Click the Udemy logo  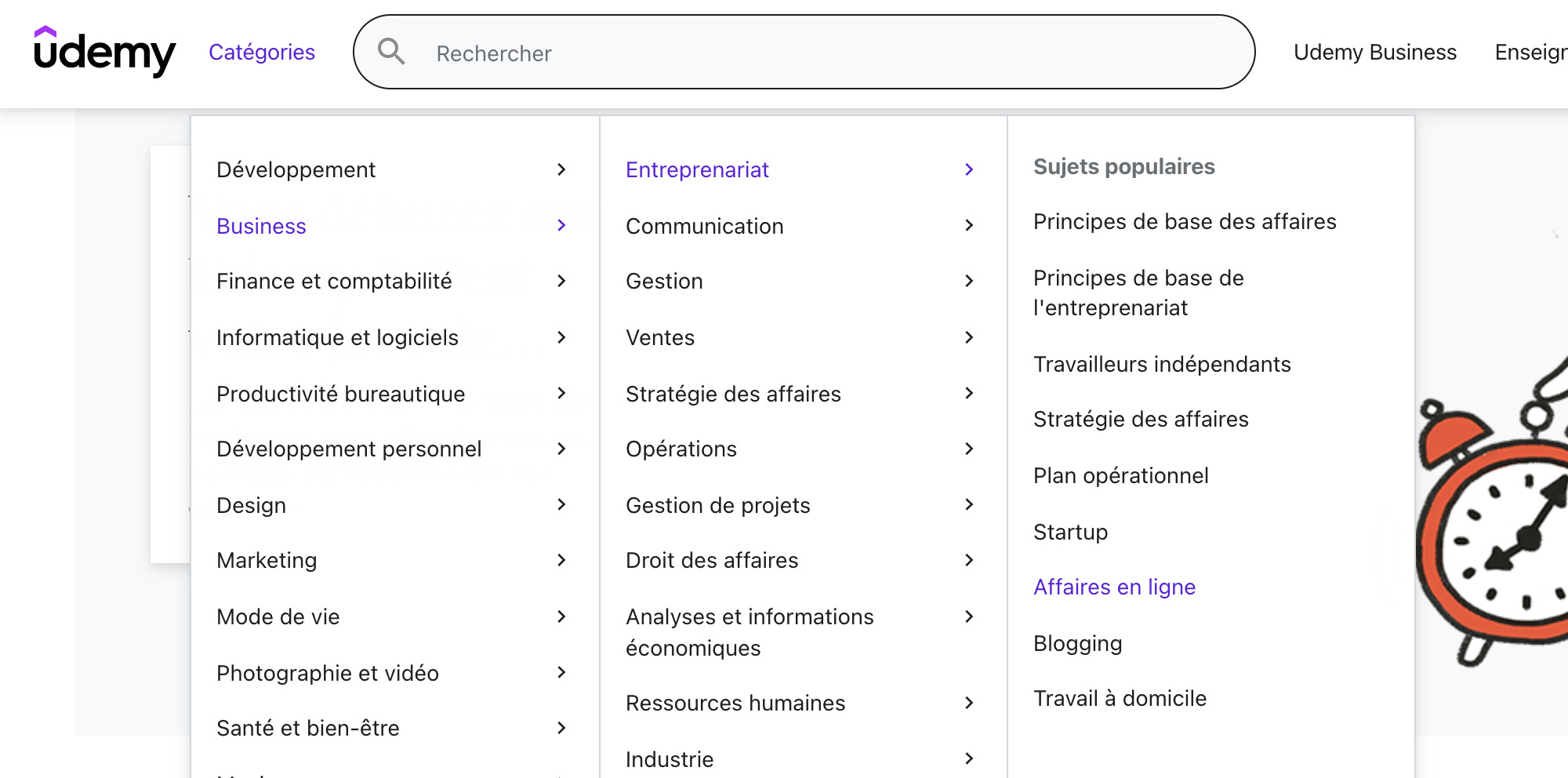[105, 52]
